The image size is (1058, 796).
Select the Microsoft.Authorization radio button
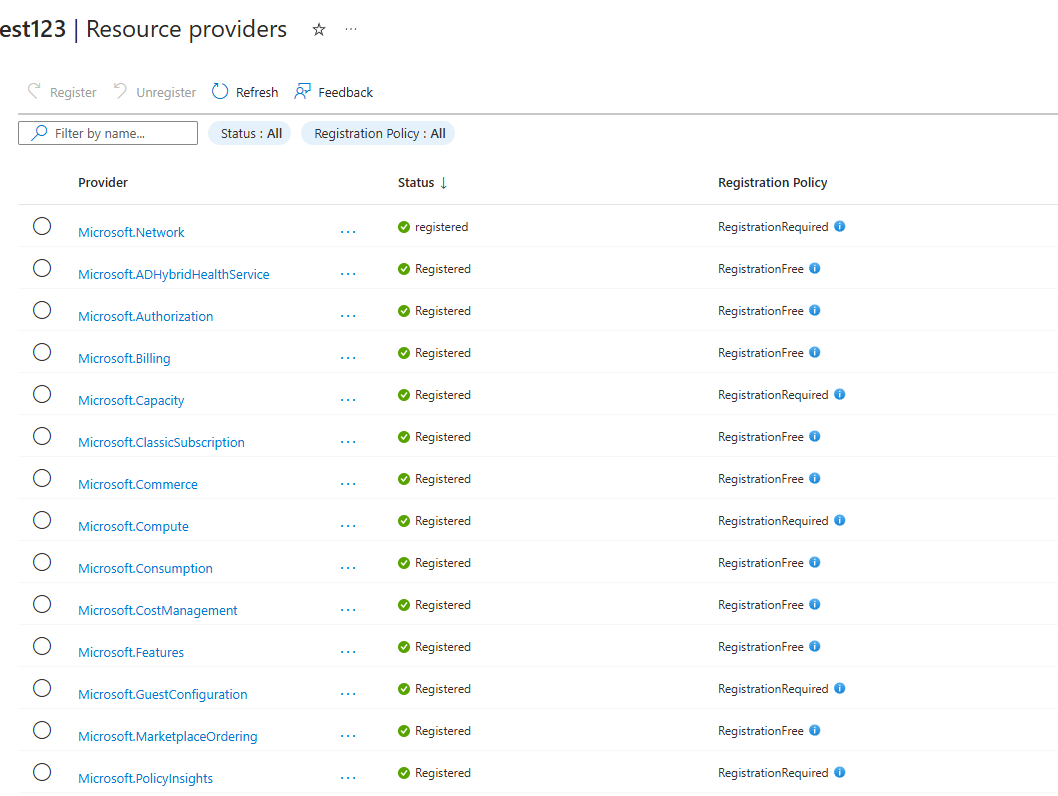42,310
